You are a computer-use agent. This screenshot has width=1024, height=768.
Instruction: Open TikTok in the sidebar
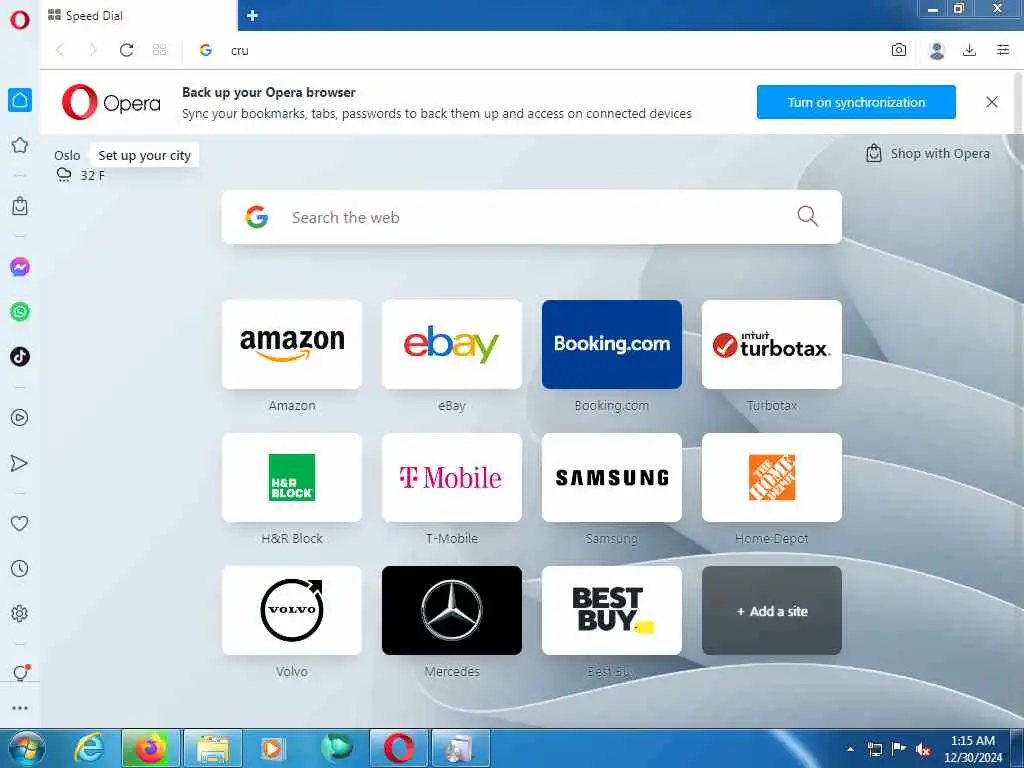pyautogui.click(x=20, y=357)
